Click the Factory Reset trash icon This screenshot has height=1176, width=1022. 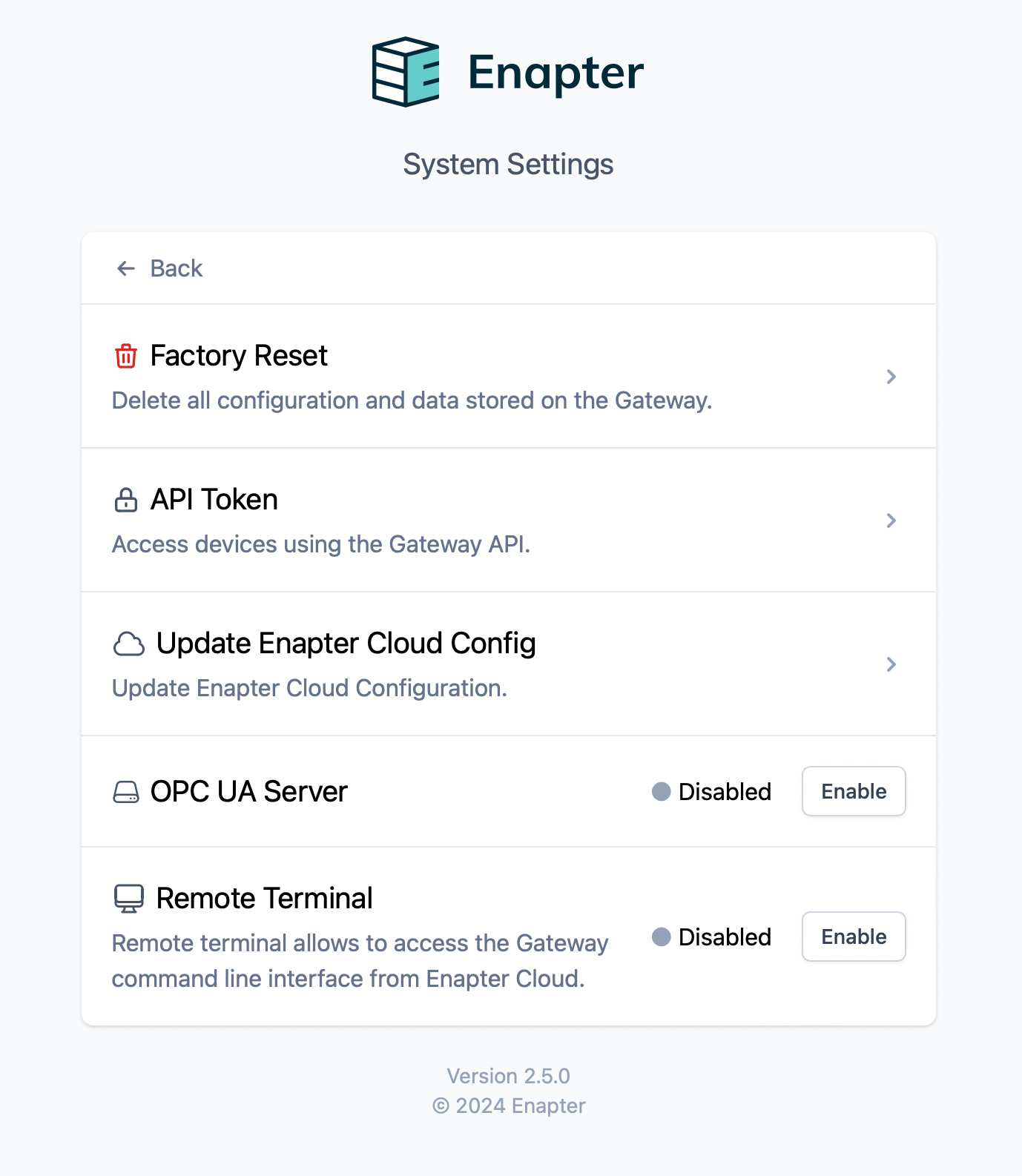point(127,356)
